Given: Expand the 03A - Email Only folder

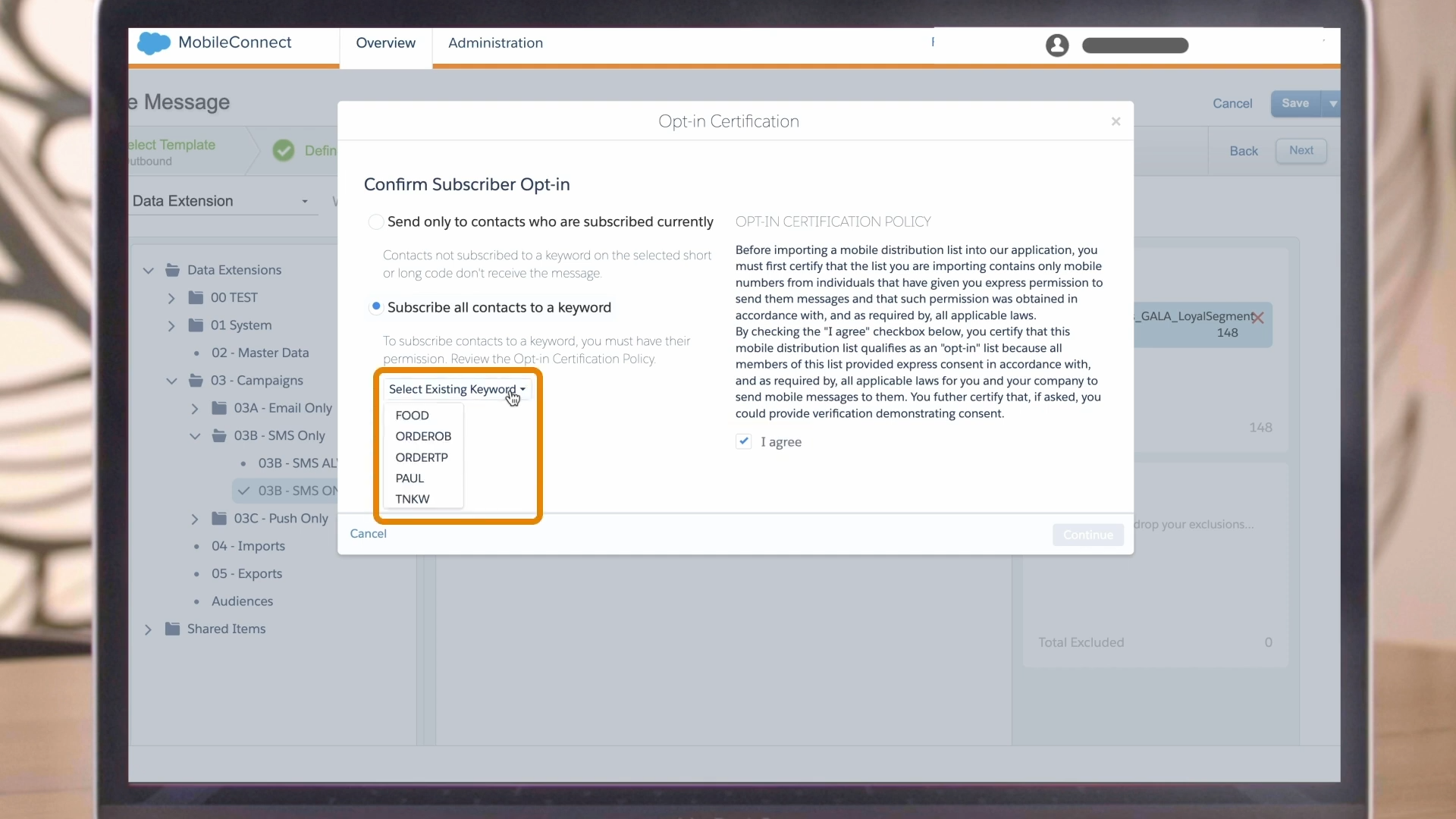Looking at the screenshot, I should point(195,409).
